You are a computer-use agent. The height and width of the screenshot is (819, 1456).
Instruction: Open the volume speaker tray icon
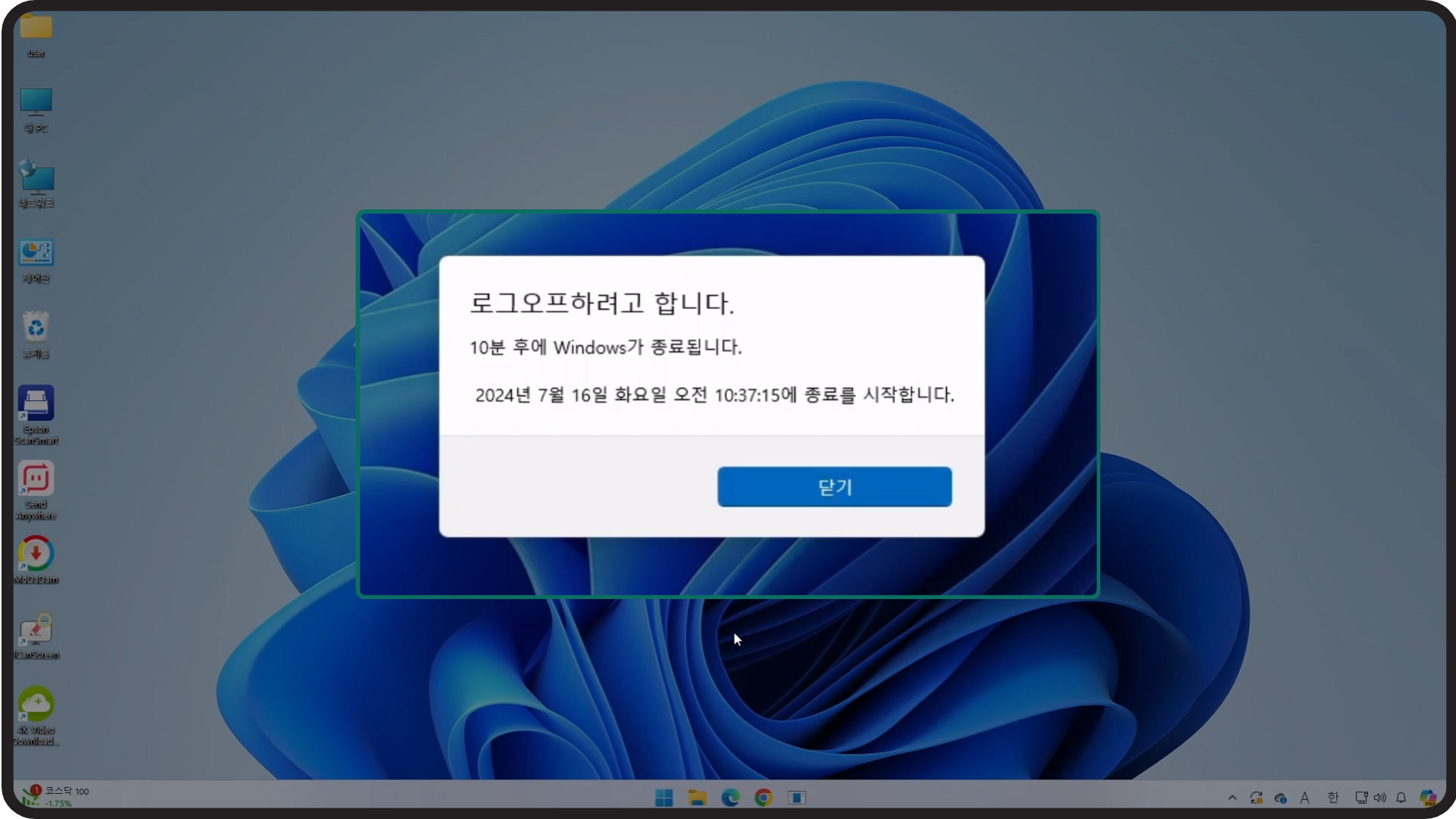(1380, 798)
